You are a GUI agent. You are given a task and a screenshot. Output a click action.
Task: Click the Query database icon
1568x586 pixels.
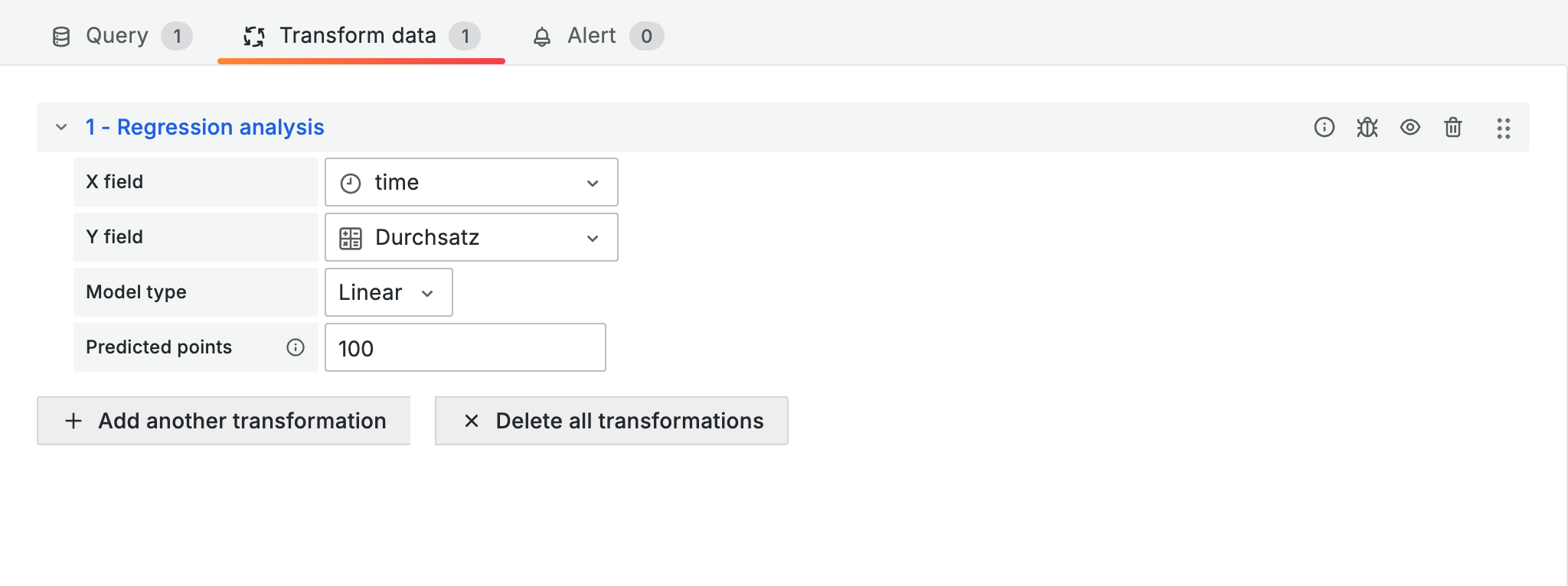(x=61, y=37)
